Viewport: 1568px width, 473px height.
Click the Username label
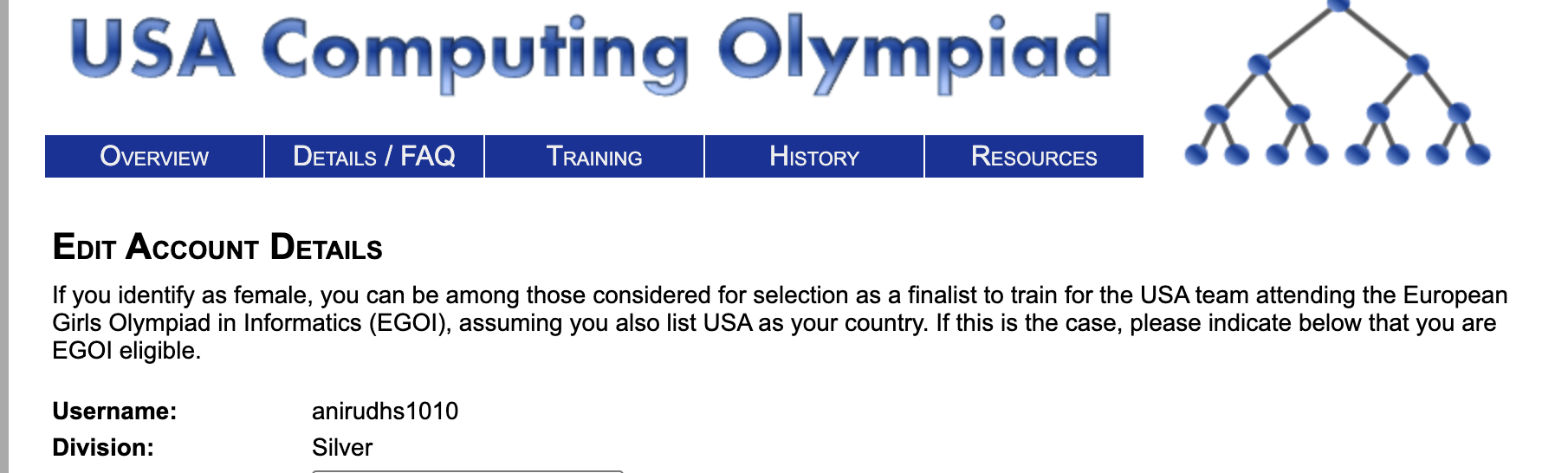click(114, 411)
